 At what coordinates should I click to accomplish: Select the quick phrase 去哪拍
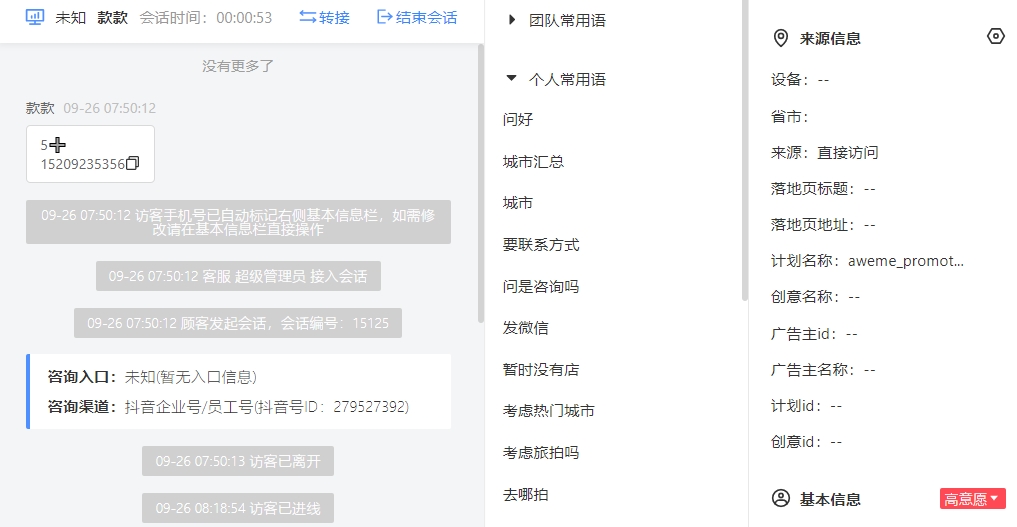click(525, 495)
